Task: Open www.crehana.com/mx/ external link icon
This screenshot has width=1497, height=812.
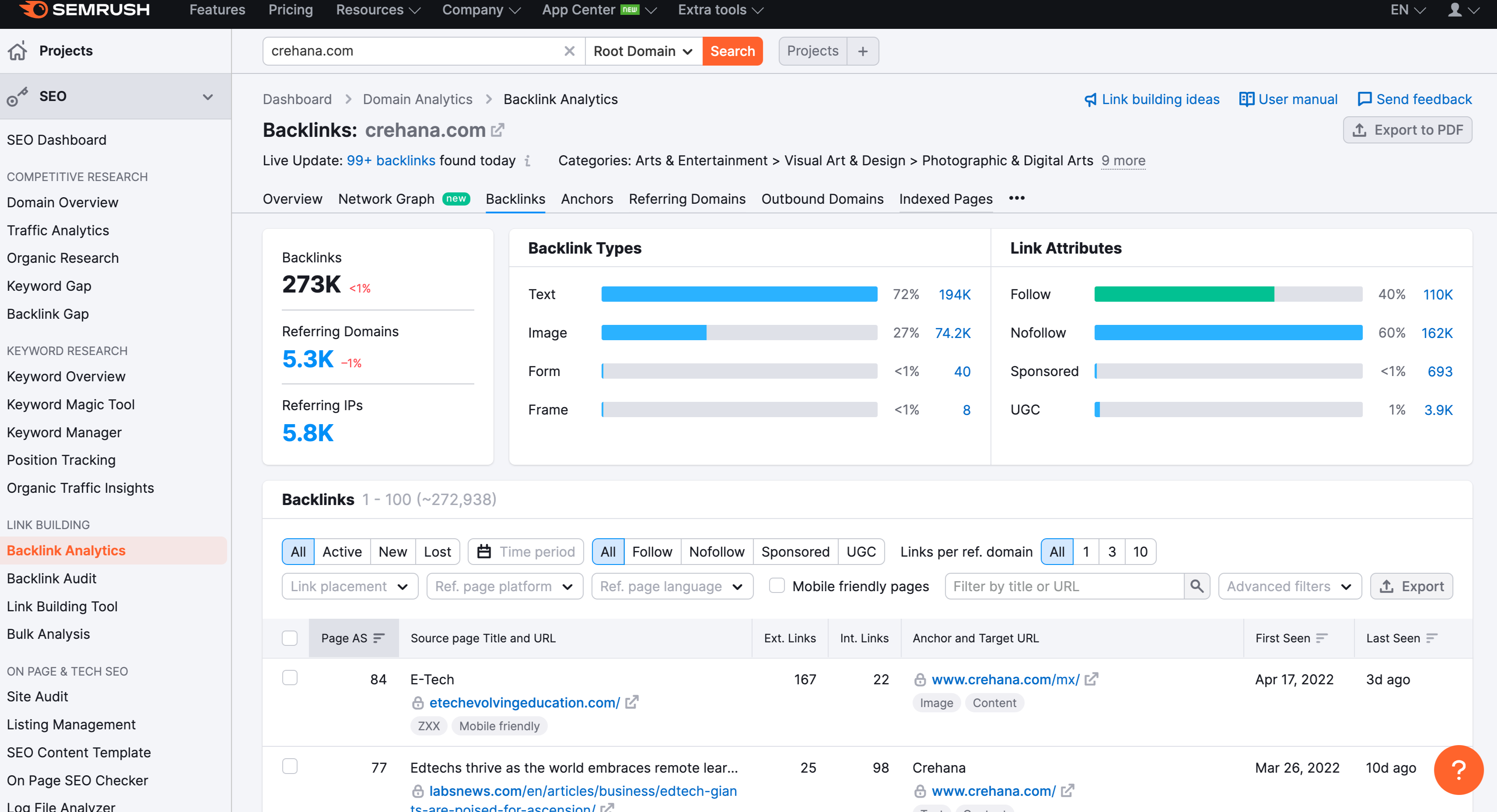Action: click(1091, 680)
